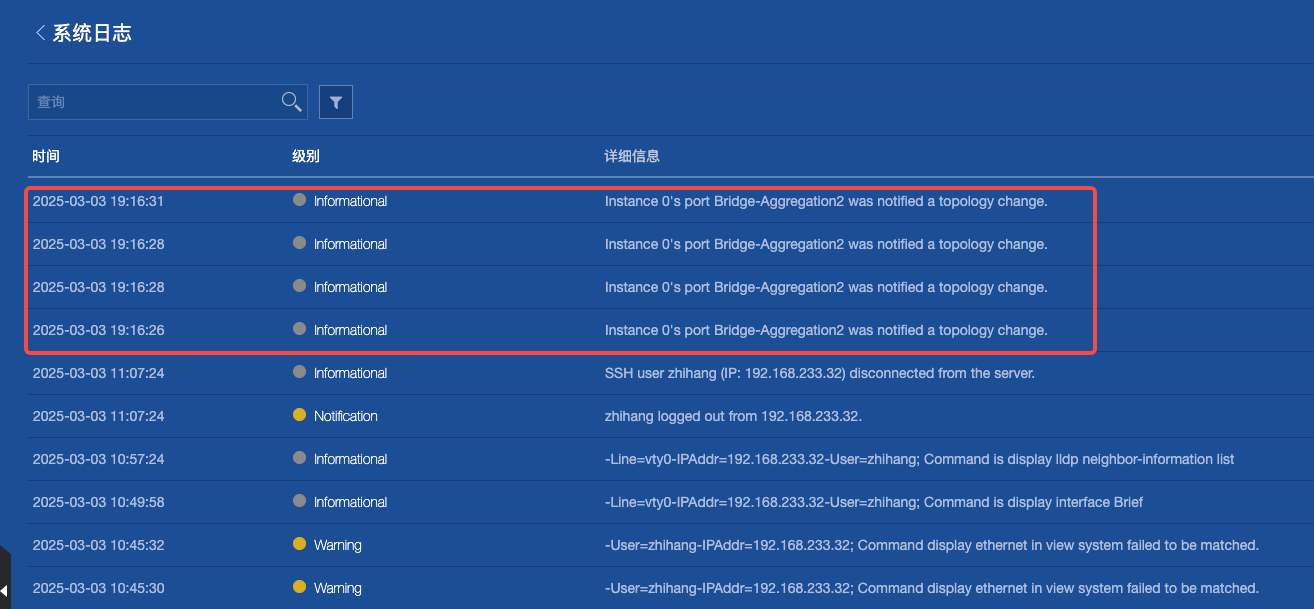The height and width of the screenshot is (609, 1314).
Task: Click the 详细信息 column header
Action: coord(632,156)
